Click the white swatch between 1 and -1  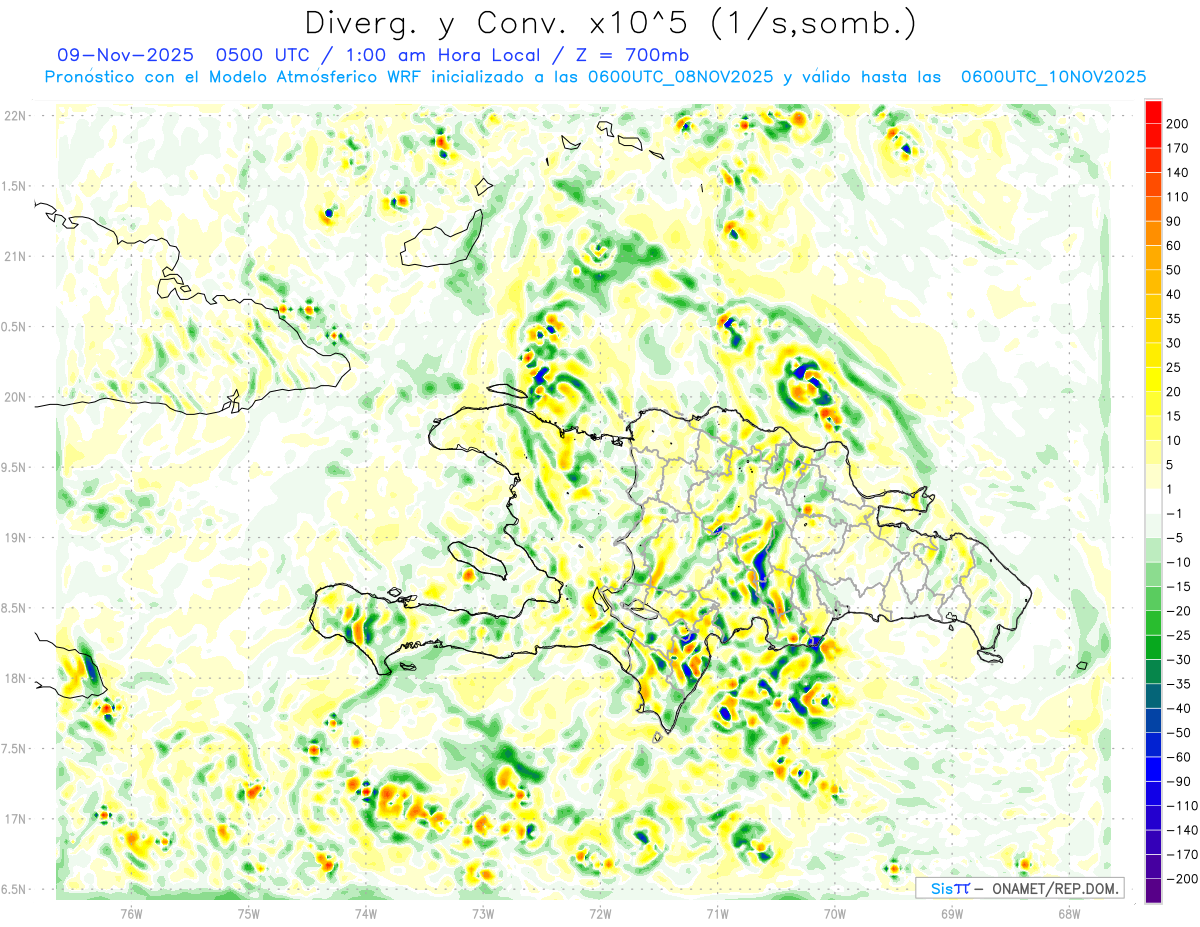click(1153, 502)
